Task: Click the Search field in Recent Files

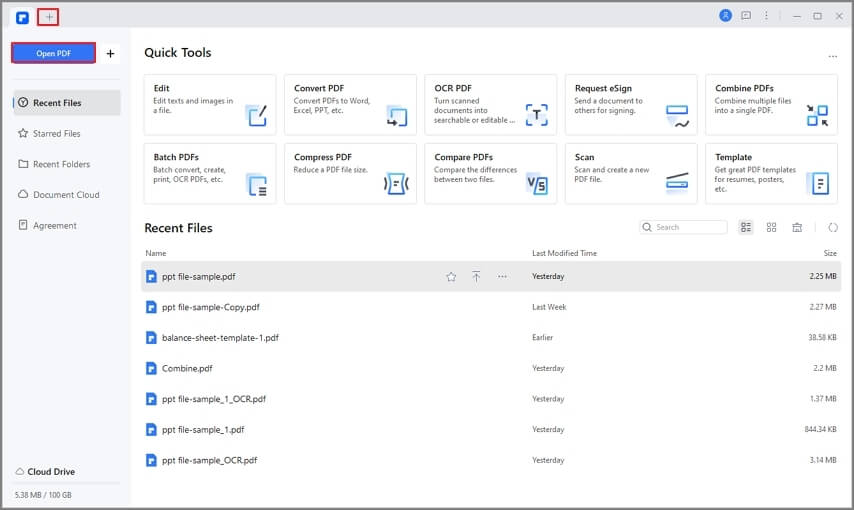Action: [688, 228]
